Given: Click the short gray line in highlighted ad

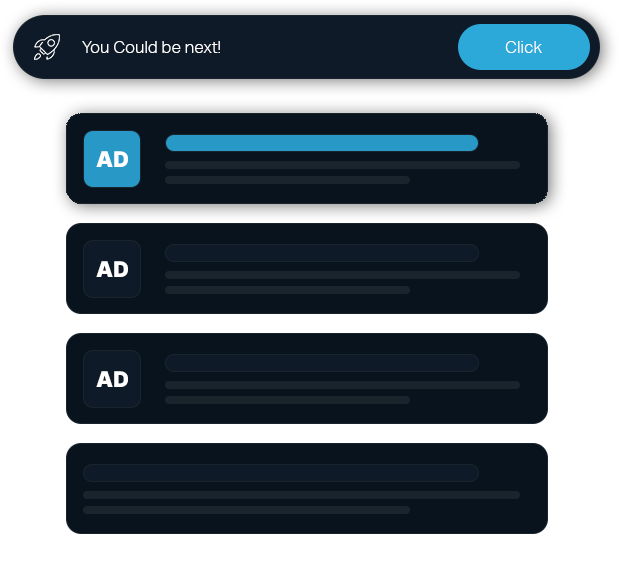Looking at the screenshot, I should click(x=287, y=180).
